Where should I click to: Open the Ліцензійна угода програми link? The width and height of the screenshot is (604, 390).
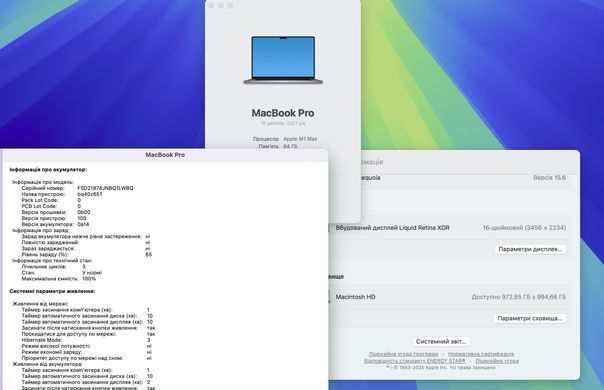(x=403, y=354)
